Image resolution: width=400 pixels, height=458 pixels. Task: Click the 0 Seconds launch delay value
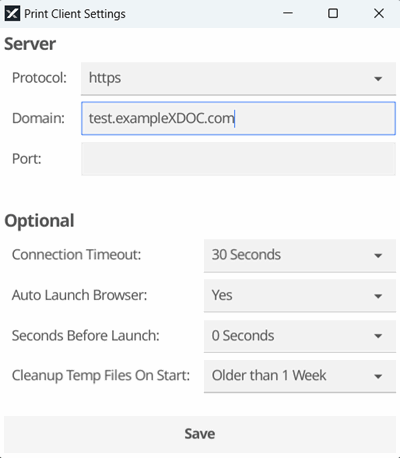[243, 335]
